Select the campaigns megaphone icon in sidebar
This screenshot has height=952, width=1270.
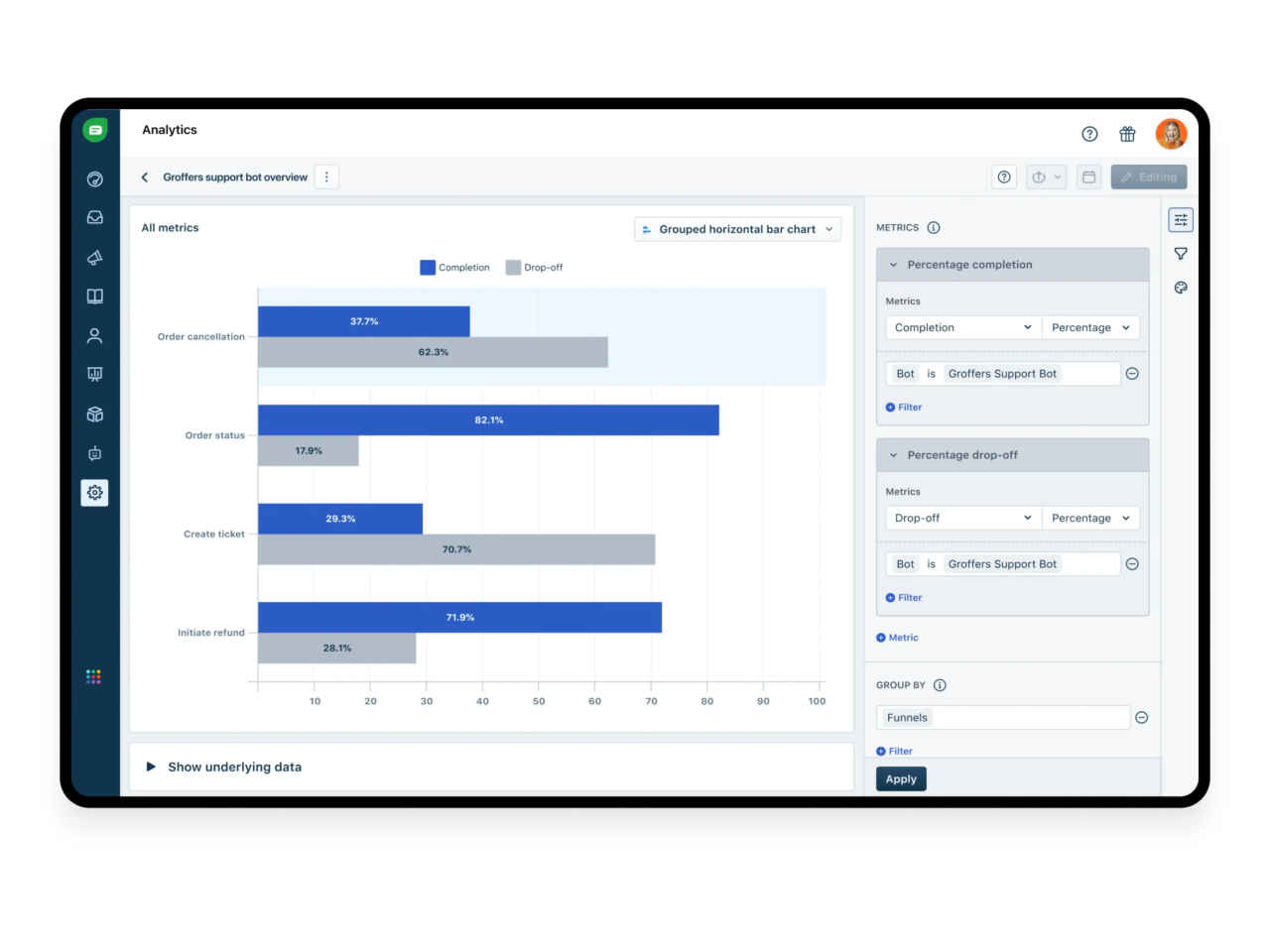click(x=94, y=257)
